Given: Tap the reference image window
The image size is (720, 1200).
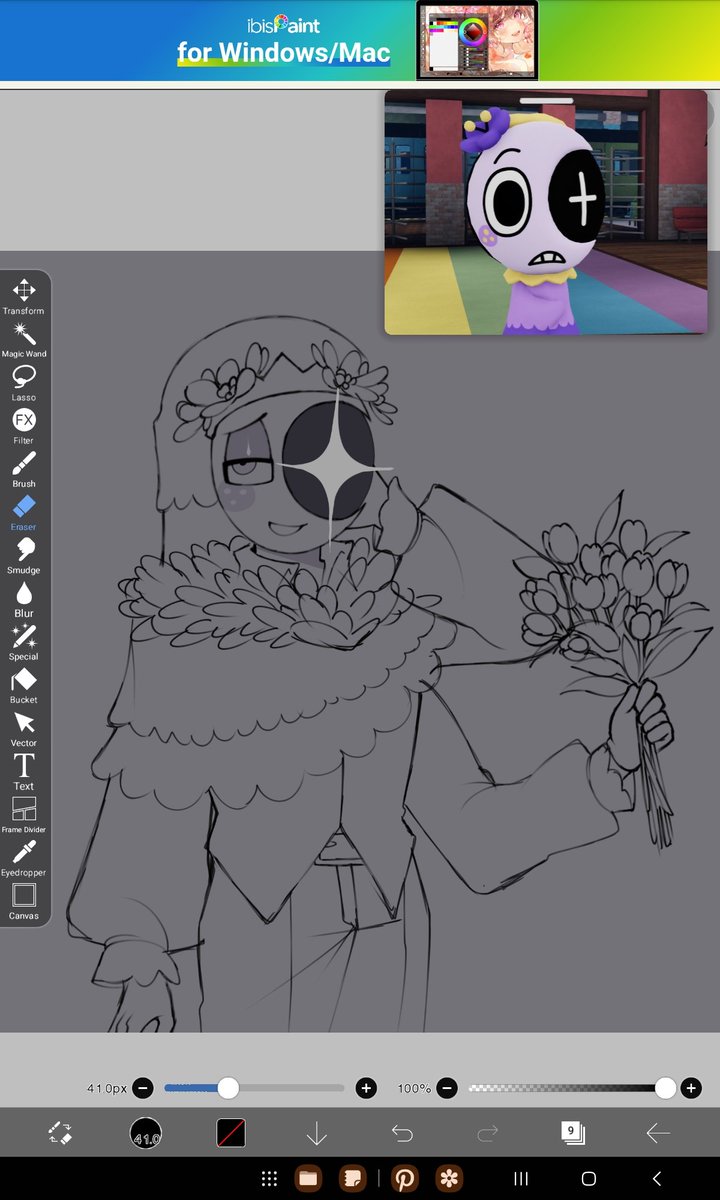Looking at the screenshot, I should 546,212.
